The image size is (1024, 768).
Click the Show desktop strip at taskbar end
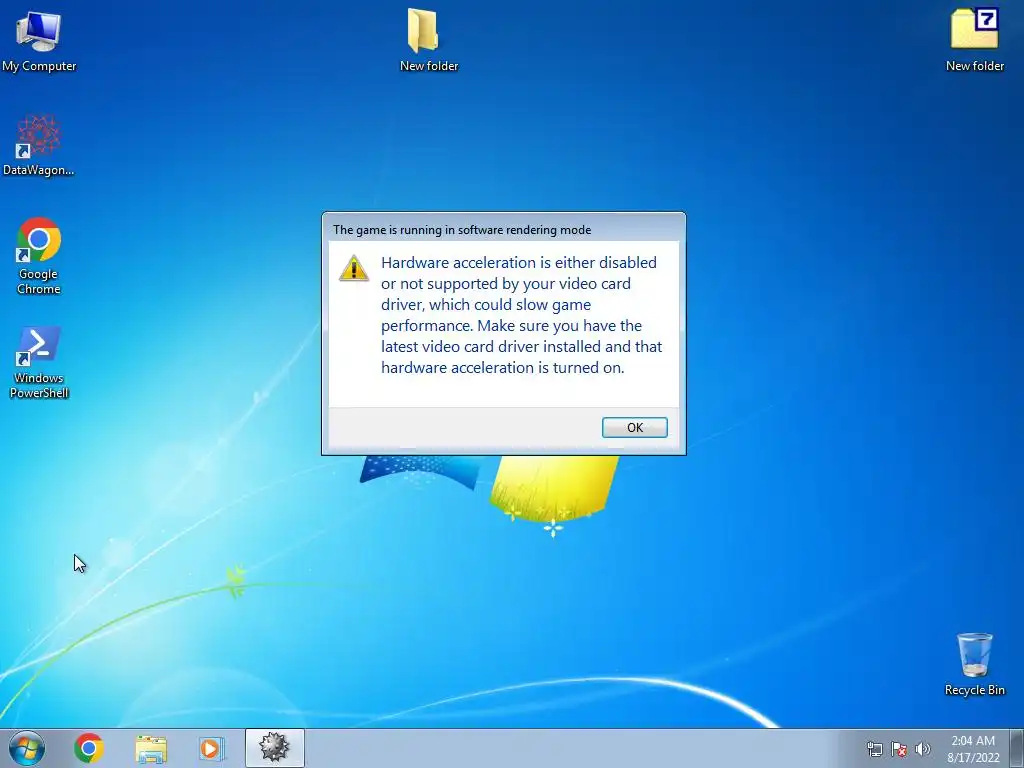point(1017,748)
